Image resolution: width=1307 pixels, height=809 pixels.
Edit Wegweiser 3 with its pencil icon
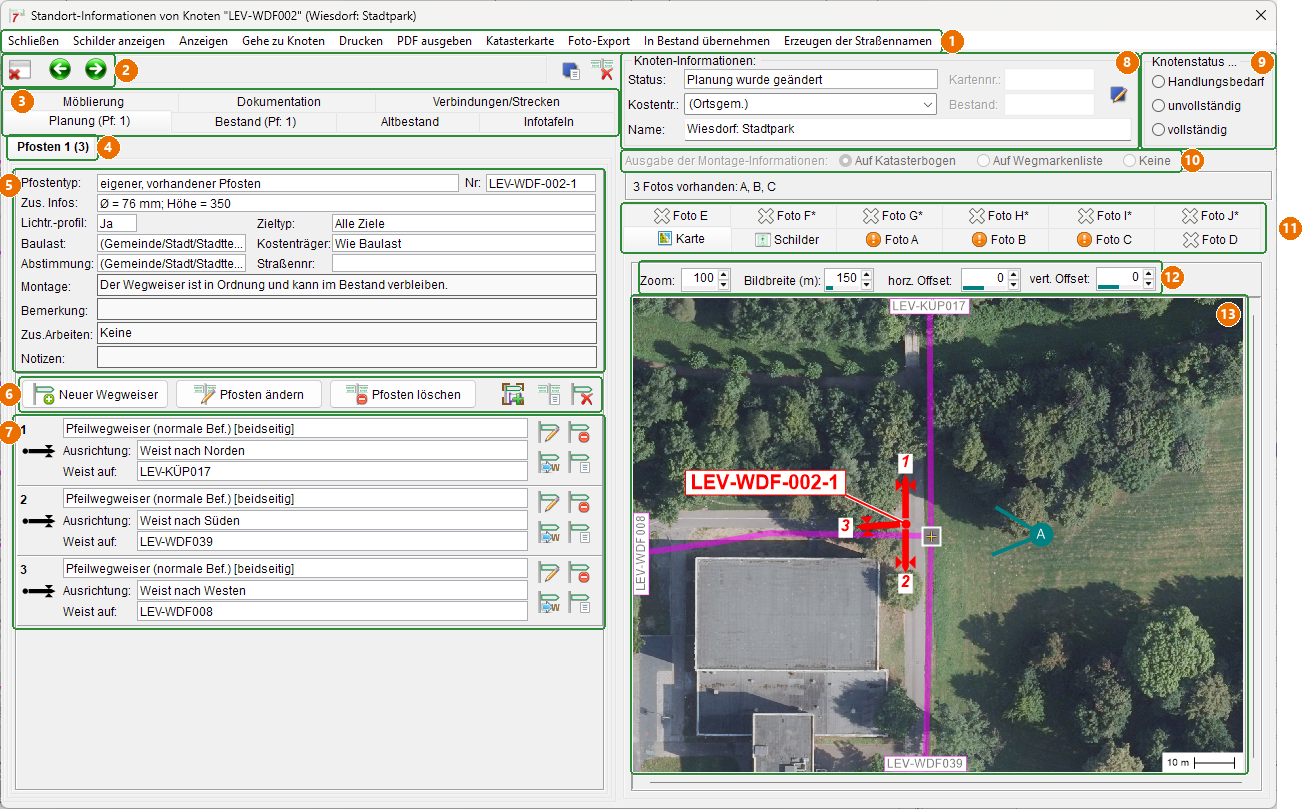[548, 572]
